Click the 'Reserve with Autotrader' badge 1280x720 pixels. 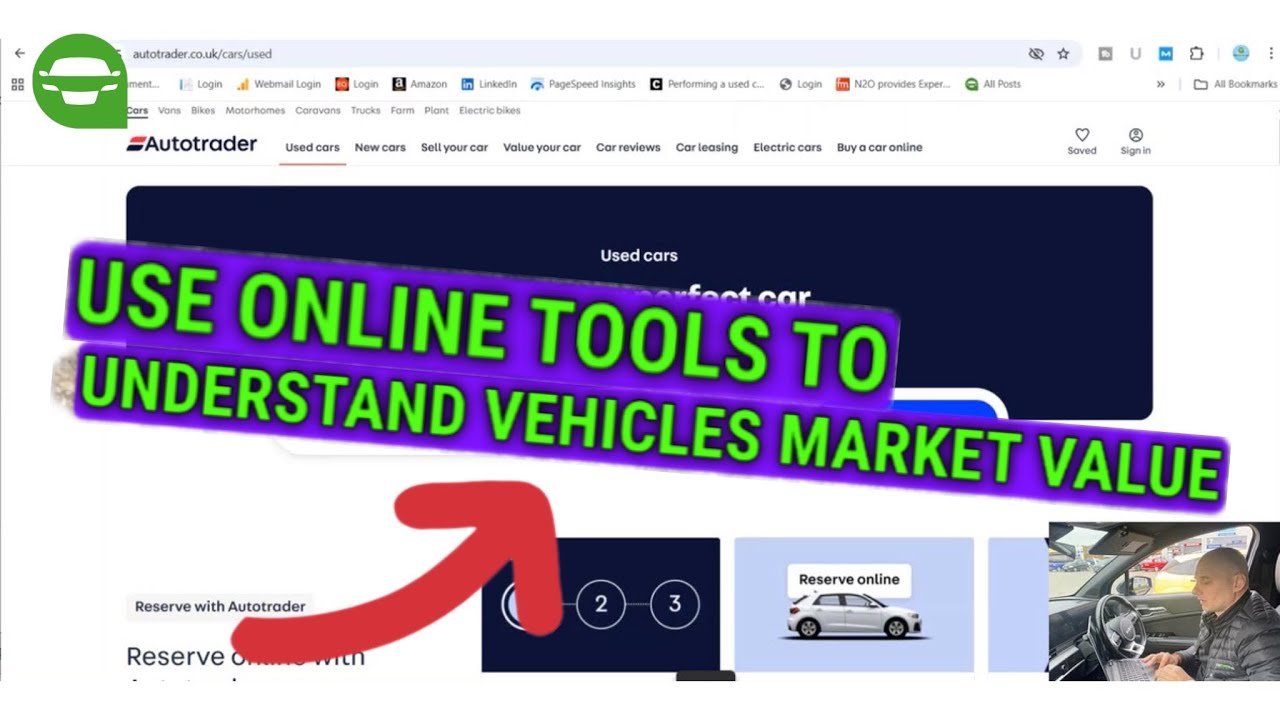tap(220, 606)
